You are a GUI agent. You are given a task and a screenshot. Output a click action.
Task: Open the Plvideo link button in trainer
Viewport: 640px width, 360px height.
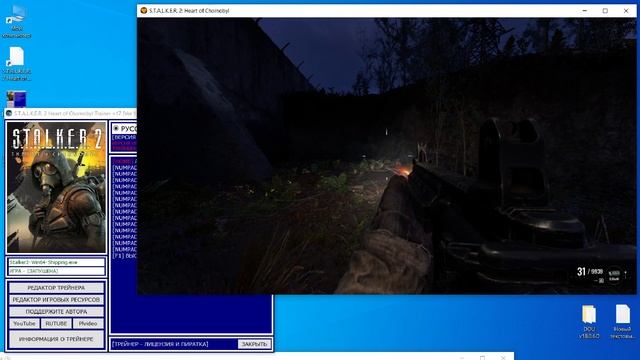(88, 324)
